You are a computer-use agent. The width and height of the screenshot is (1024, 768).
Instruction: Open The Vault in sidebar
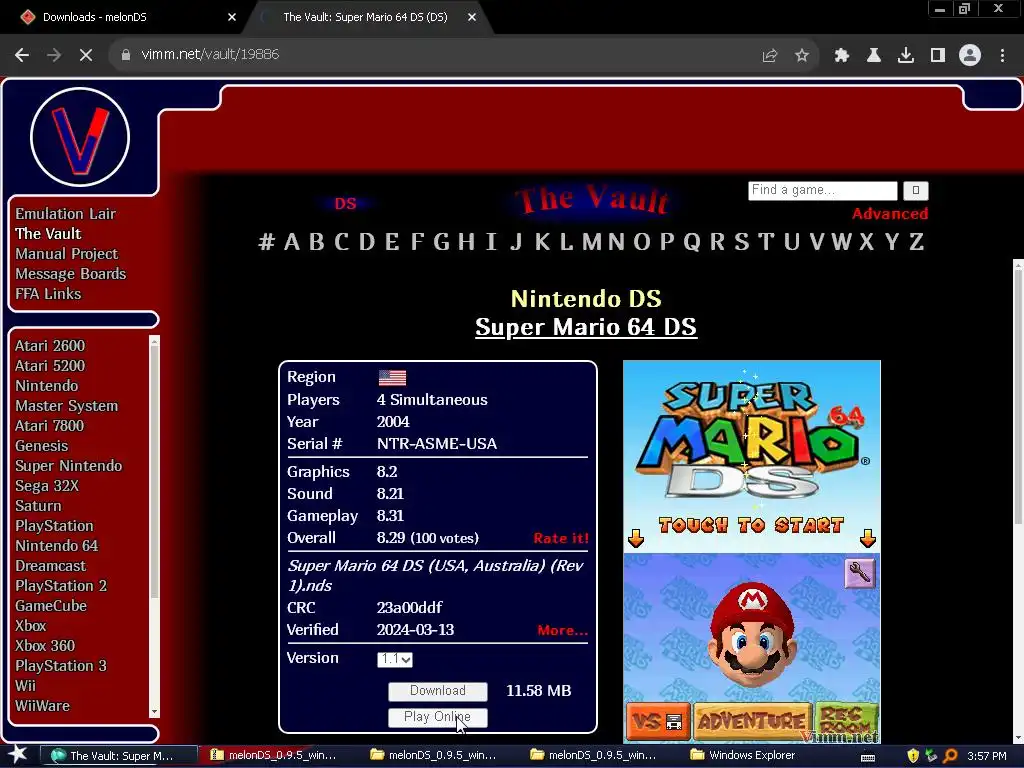[48, 234]
